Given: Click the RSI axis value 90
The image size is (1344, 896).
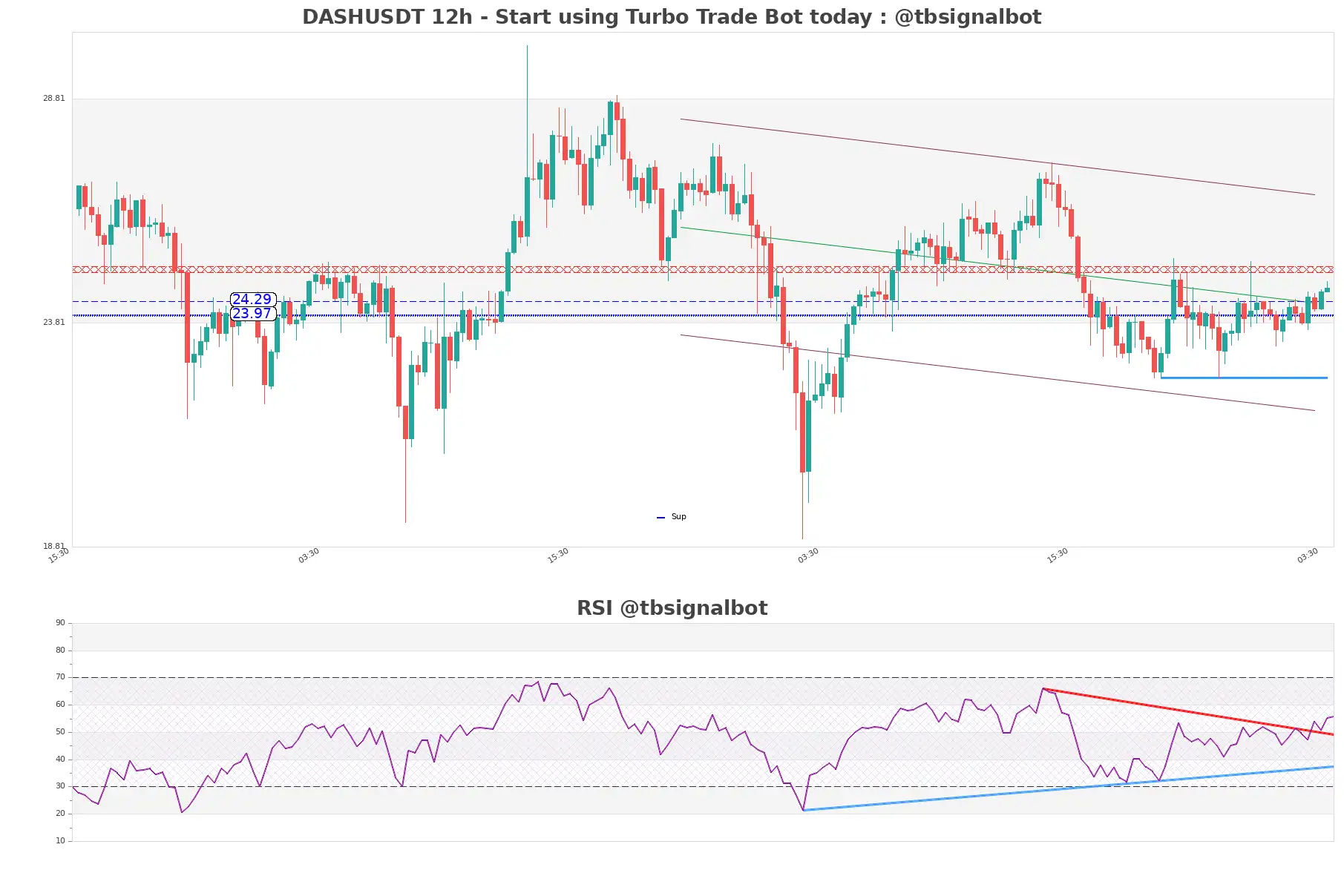Looking at the screenshot, I should click(x=60, y=623).
